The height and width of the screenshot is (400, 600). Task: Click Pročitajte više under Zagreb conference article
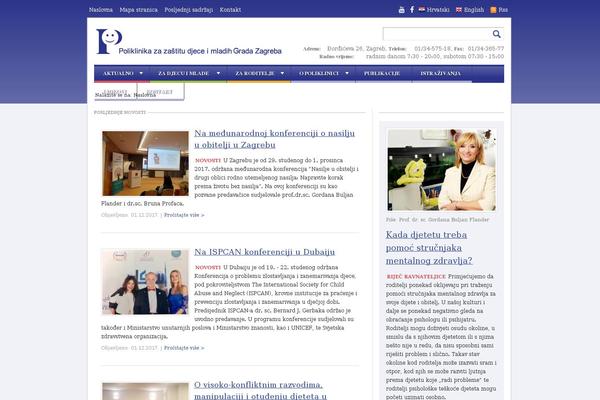pyautogui.click(x=184, y=215)
